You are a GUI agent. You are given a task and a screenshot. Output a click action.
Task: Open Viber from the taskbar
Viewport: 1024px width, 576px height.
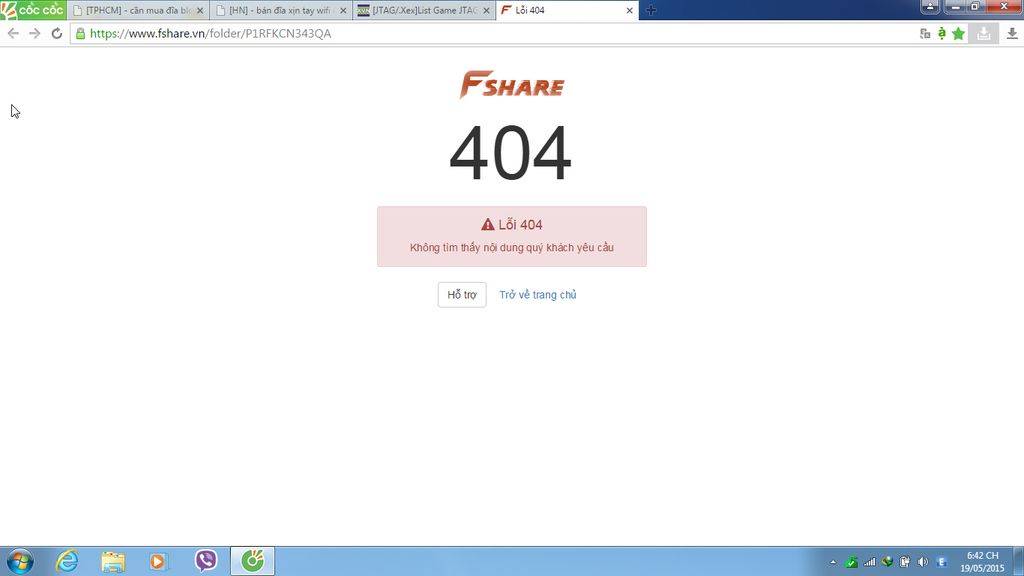(x=206, y=561)
